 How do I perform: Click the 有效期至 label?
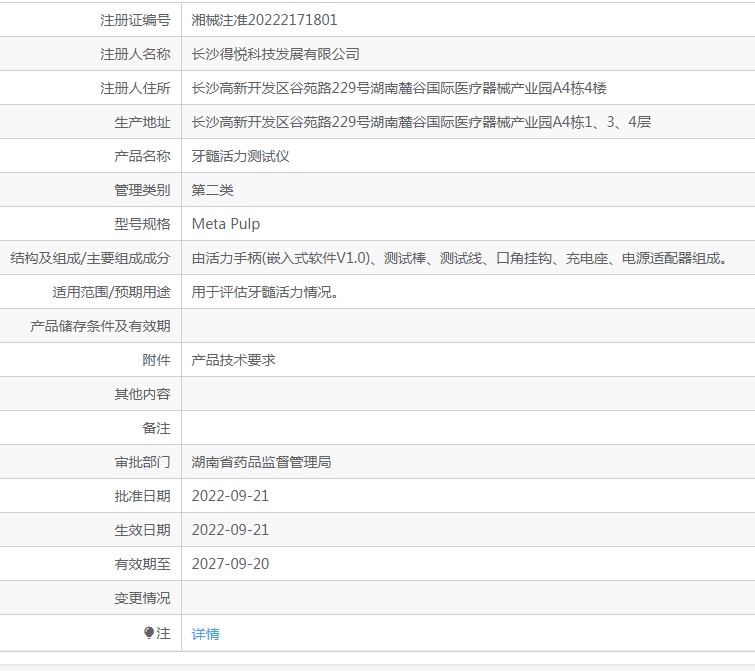[x=143, y=564]
